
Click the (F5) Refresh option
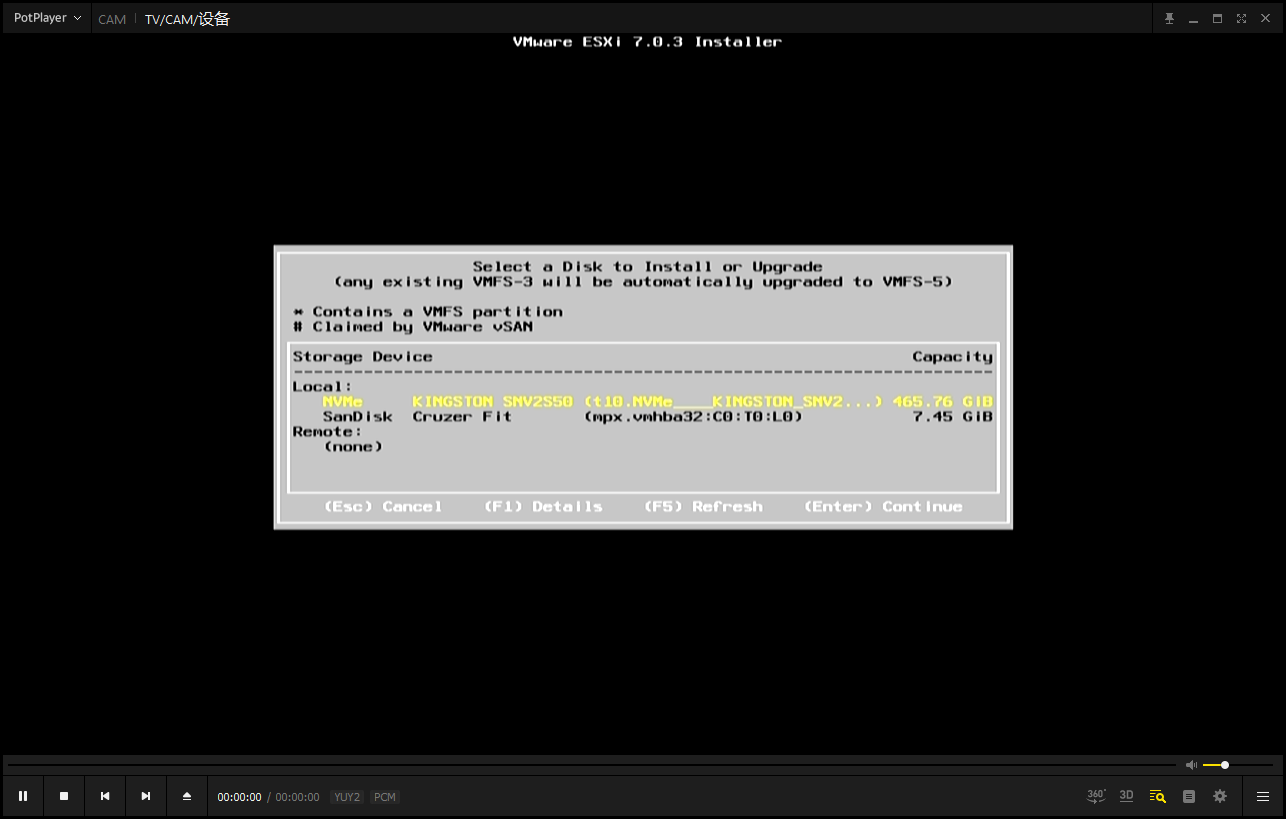[x=703, y=507]
